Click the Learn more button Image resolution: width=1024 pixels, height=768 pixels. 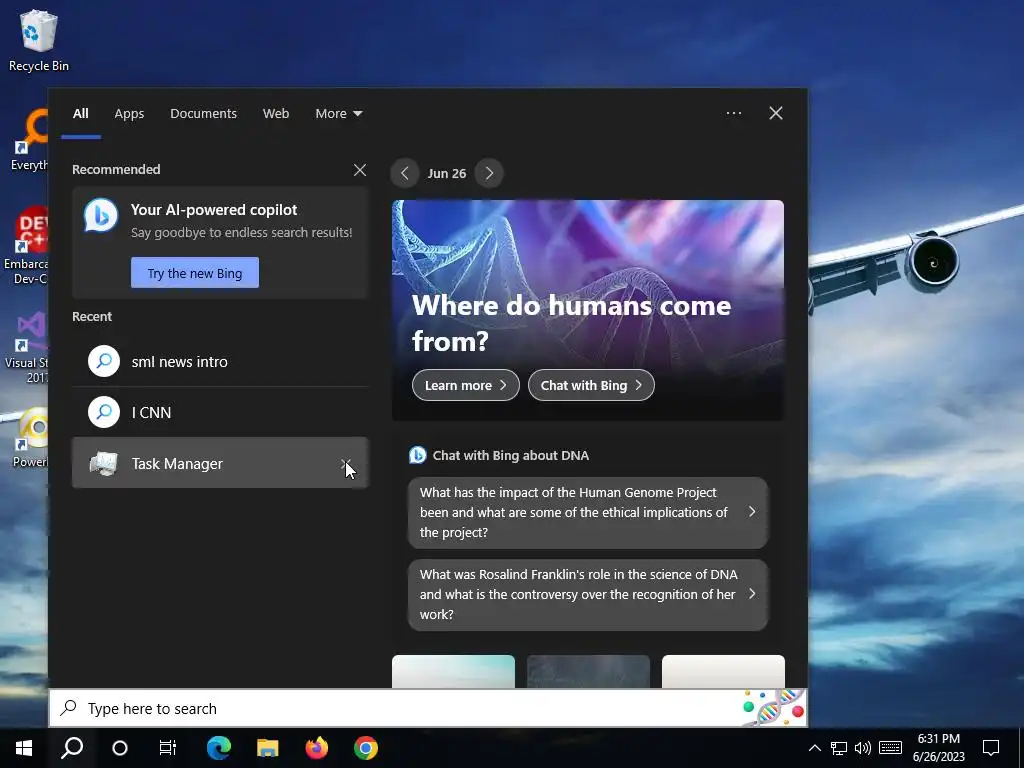coord(466,385)
